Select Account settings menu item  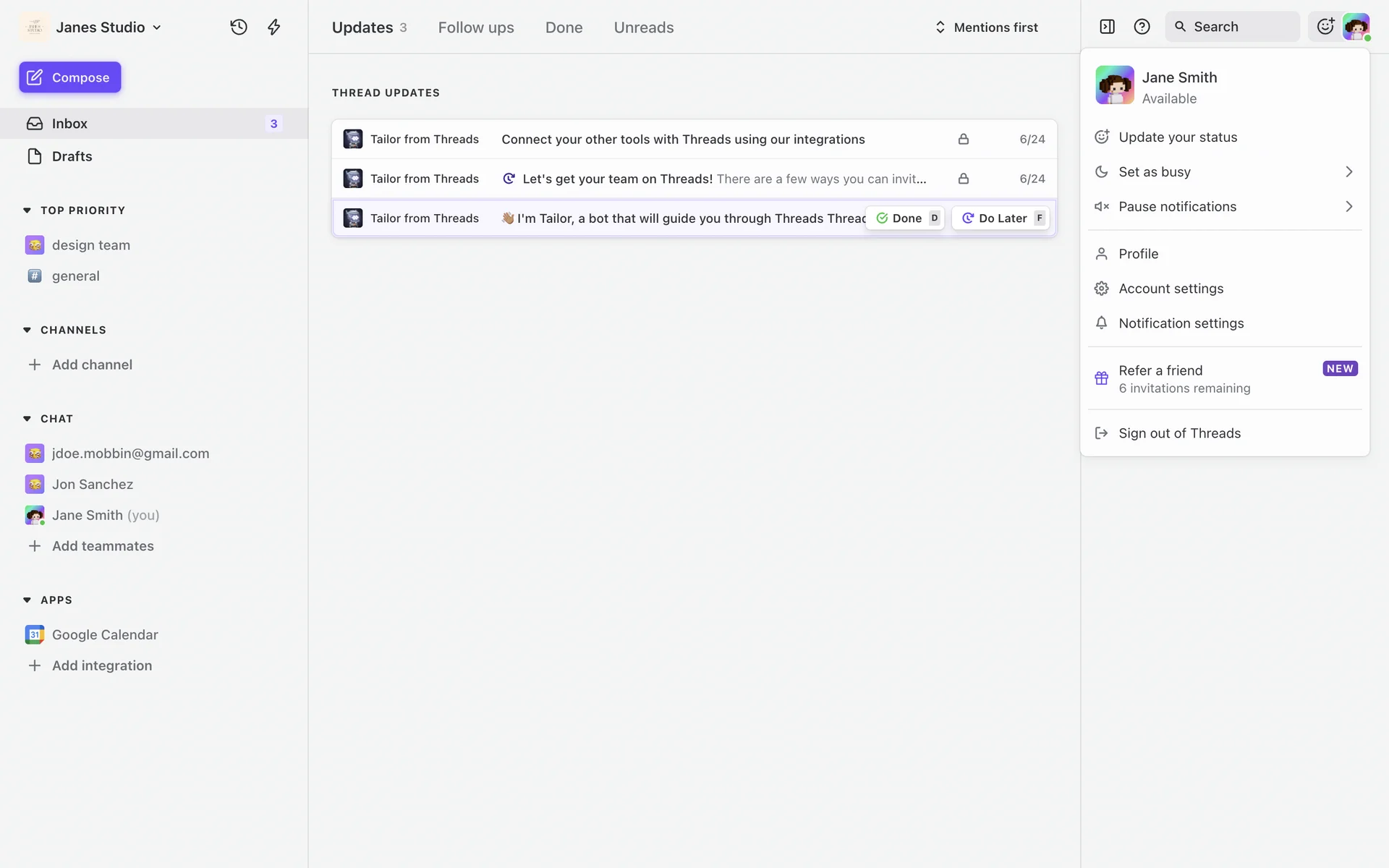(1171, 289)
